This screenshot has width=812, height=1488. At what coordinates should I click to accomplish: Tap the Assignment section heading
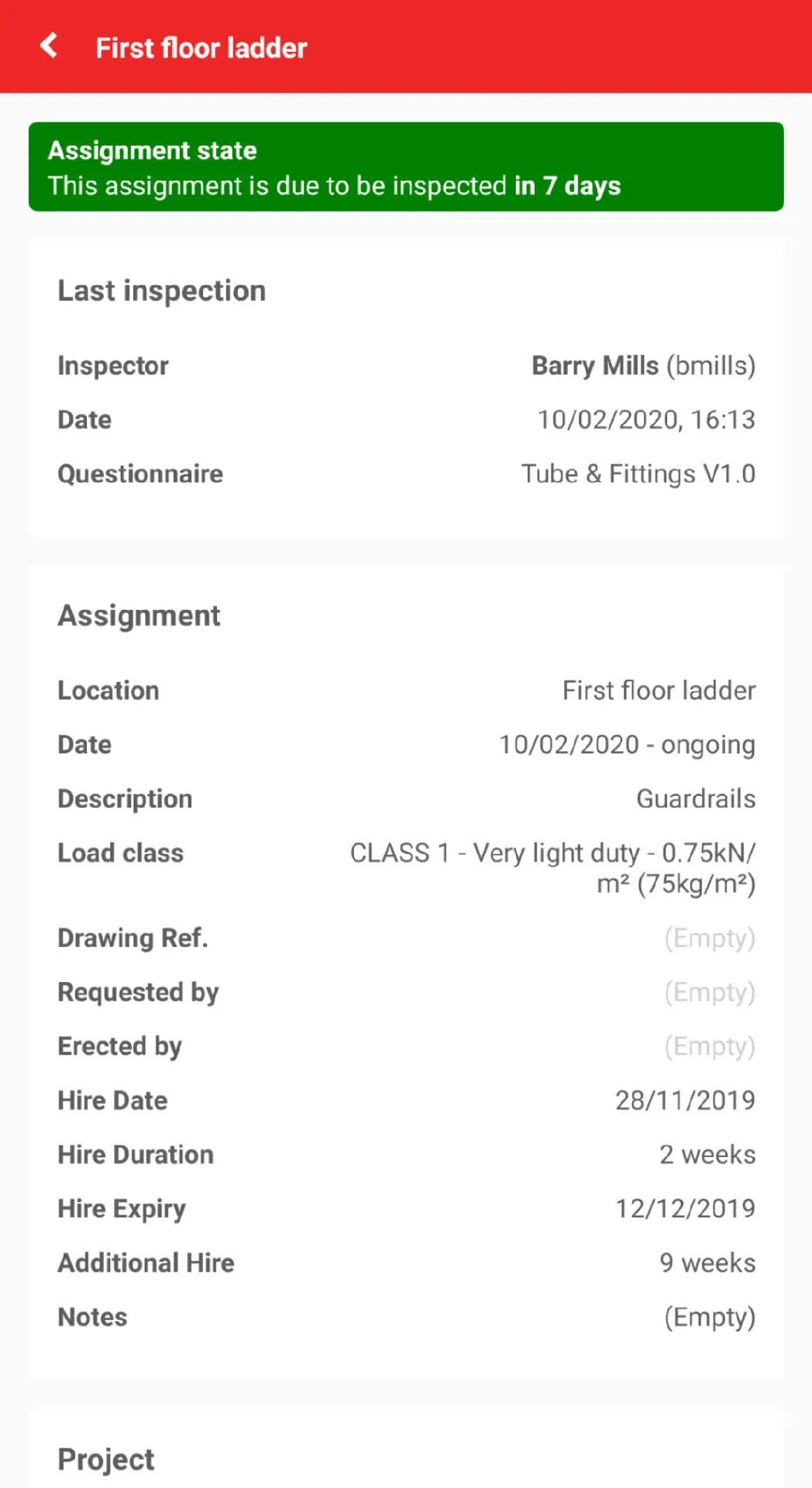coord(139,615)
